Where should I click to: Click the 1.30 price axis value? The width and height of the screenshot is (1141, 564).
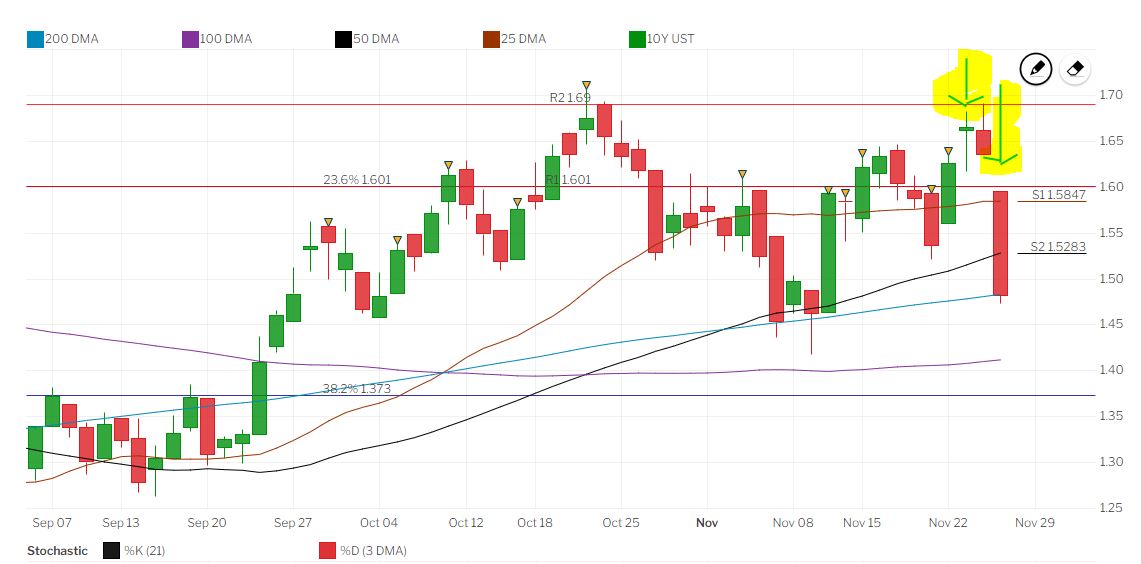(x=1110, y=461)
